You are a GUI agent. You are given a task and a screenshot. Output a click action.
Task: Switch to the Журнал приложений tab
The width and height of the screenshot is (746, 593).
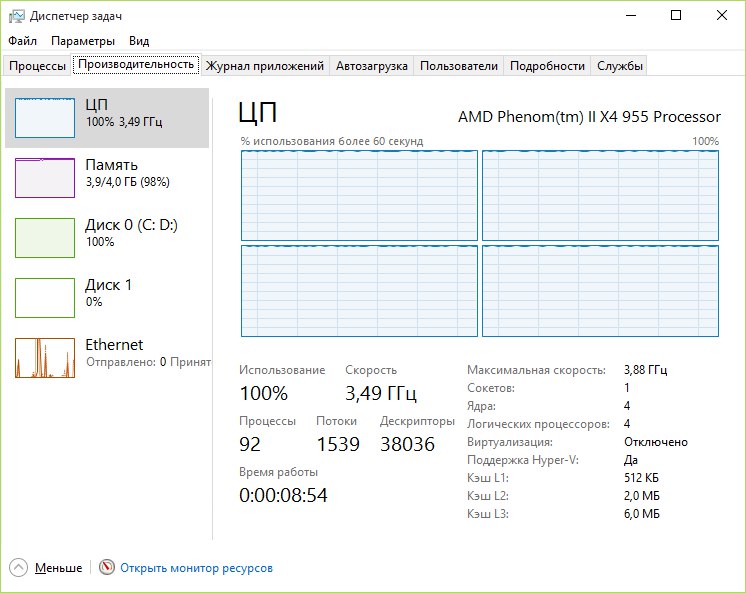(x=265, y=66)
